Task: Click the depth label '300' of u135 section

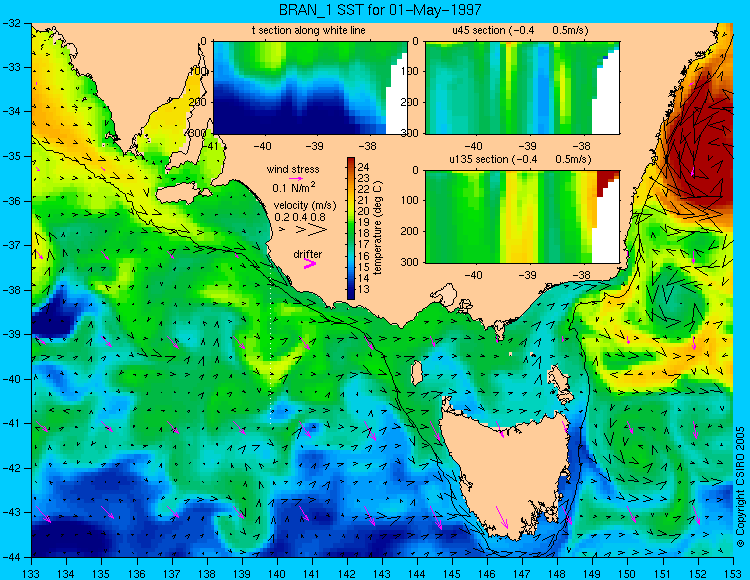Action: click(410, 262)
